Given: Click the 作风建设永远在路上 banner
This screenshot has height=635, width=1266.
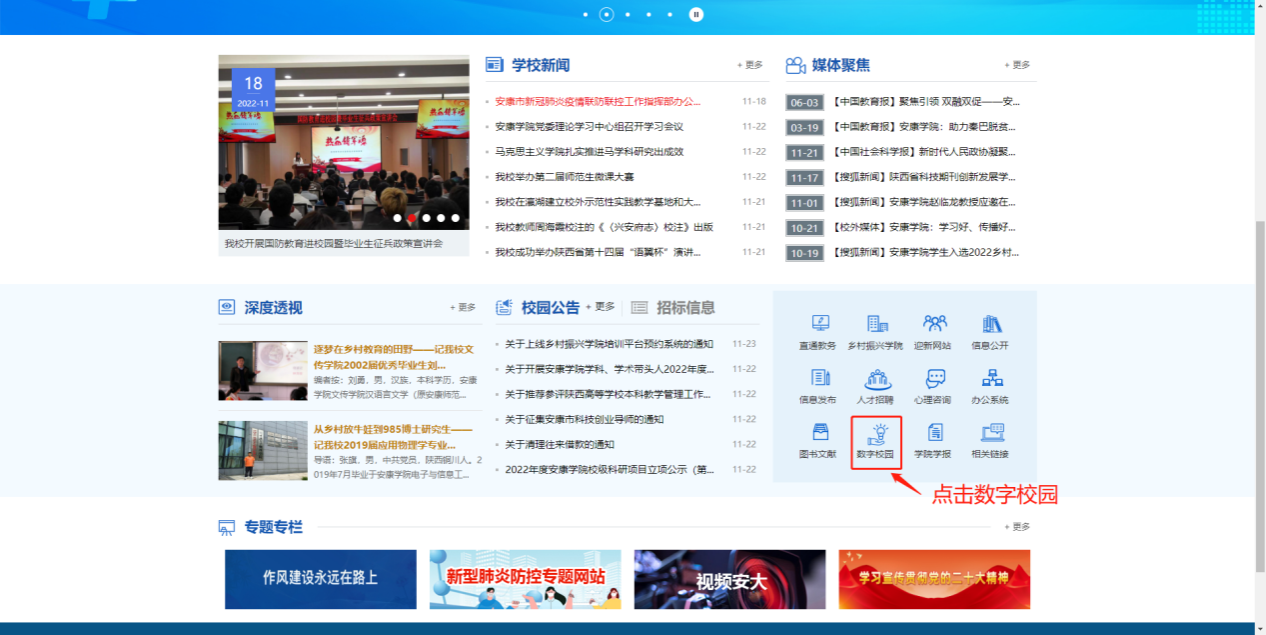Looking at the screenshot, I should [320, 578].
